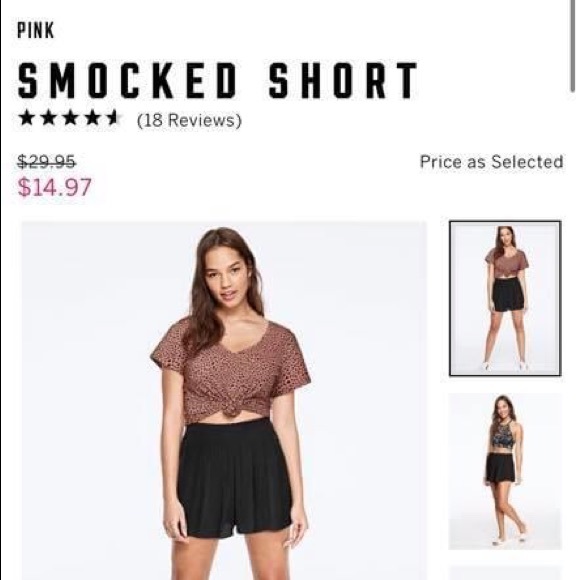The height and width of the screenshot is (580, 580).
Task: Click the $14.97 sale price
Action: 54,187
